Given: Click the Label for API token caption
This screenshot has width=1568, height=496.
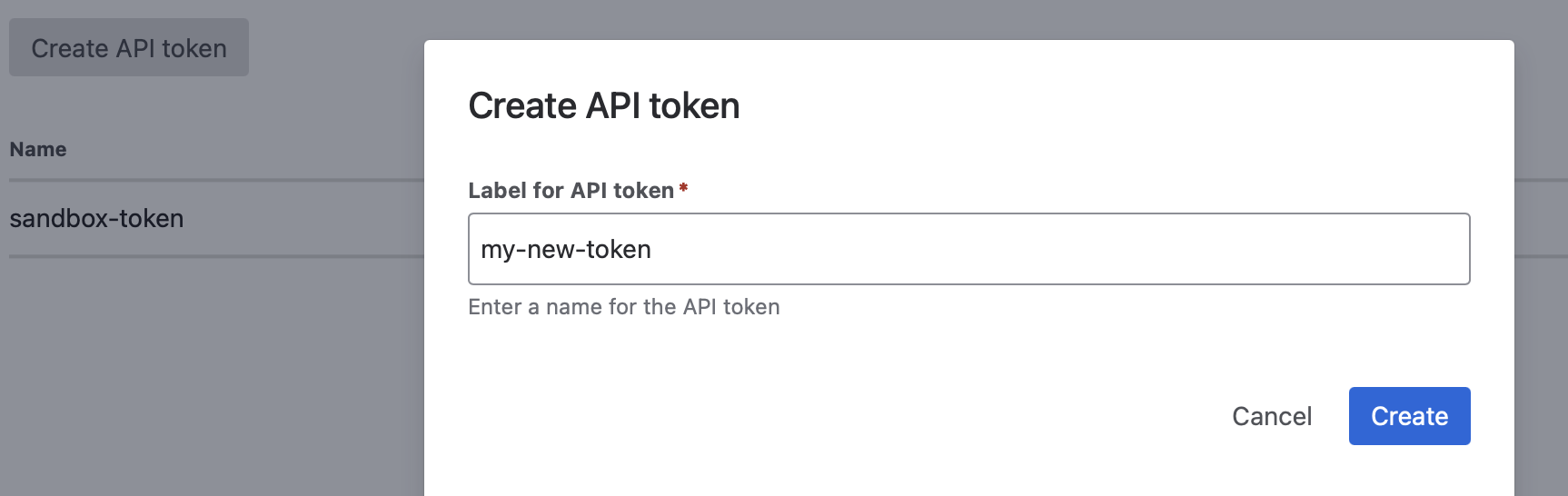Looking at the screenshot, I should click(571, 191).
